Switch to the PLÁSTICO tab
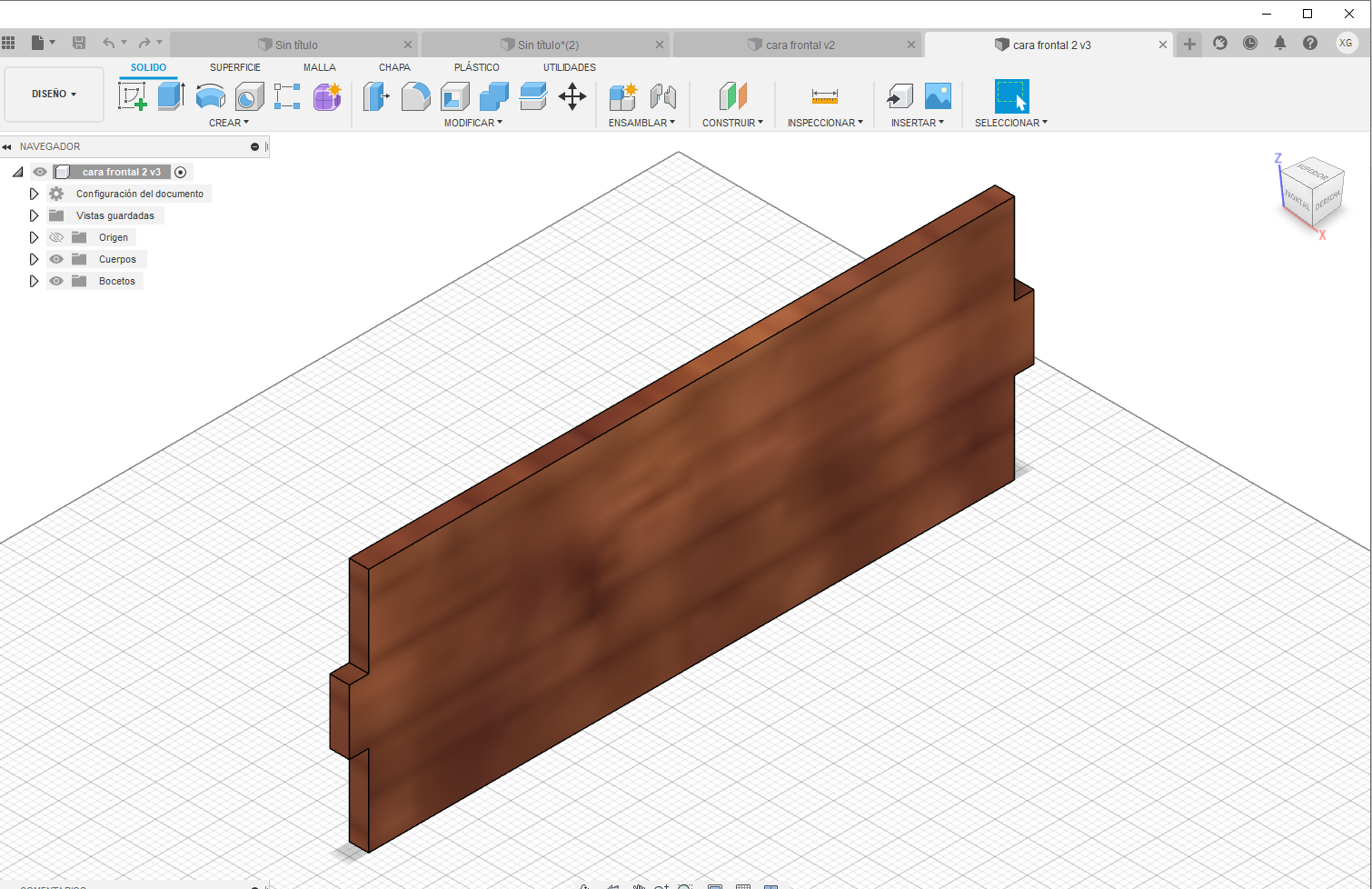This screenshot has height=889, width=1372. coord(477,67)
